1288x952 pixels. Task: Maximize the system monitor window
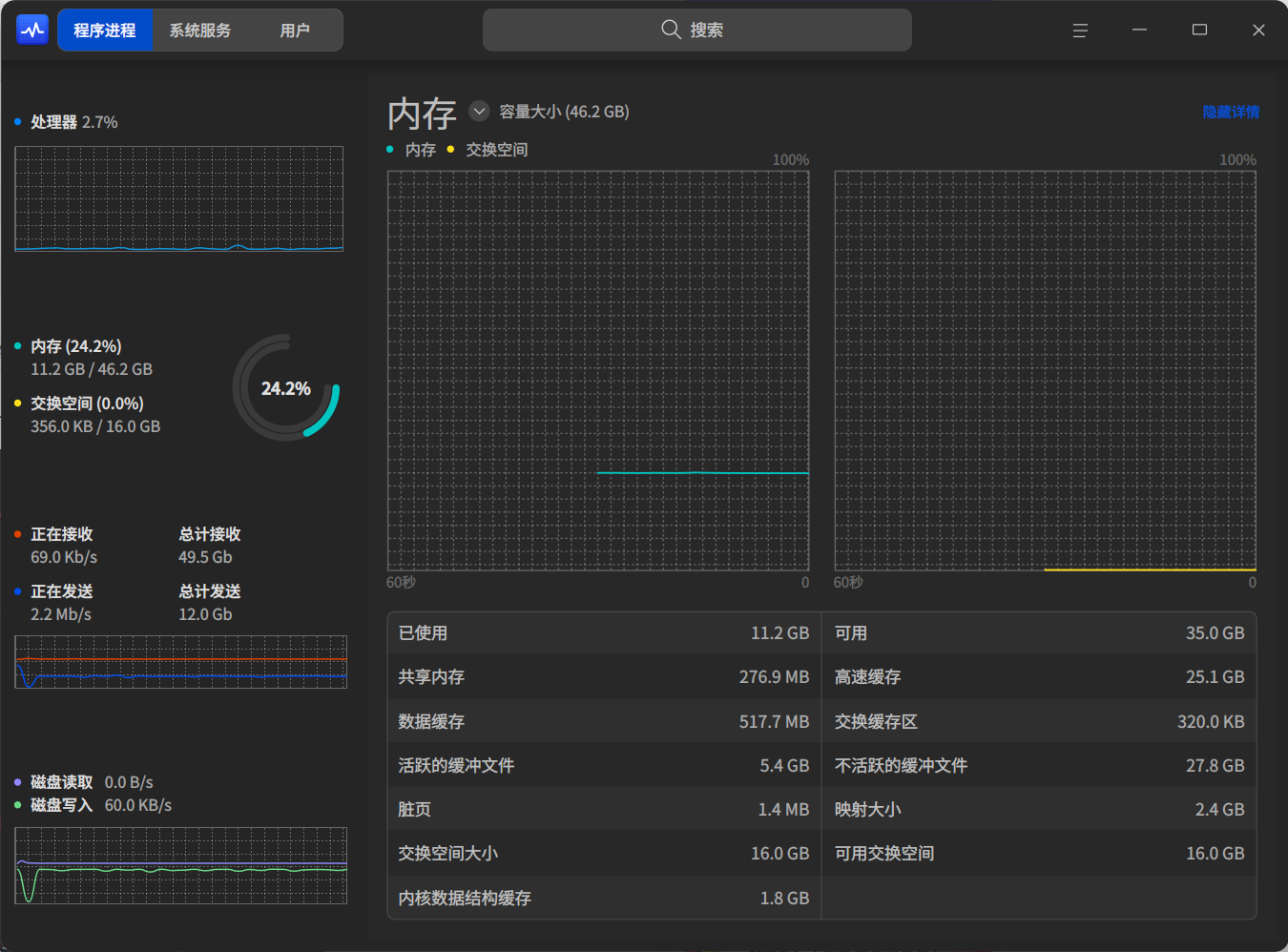point(1199,31)
